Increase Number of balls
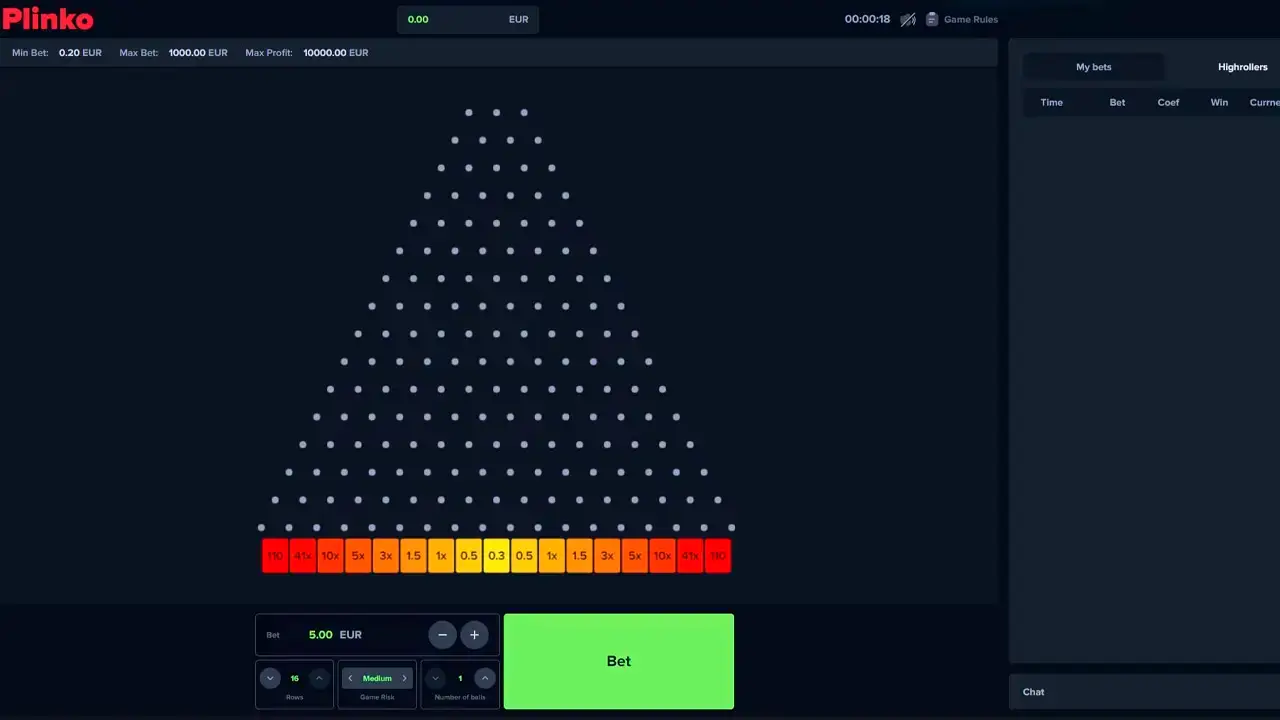 [484, 678]
